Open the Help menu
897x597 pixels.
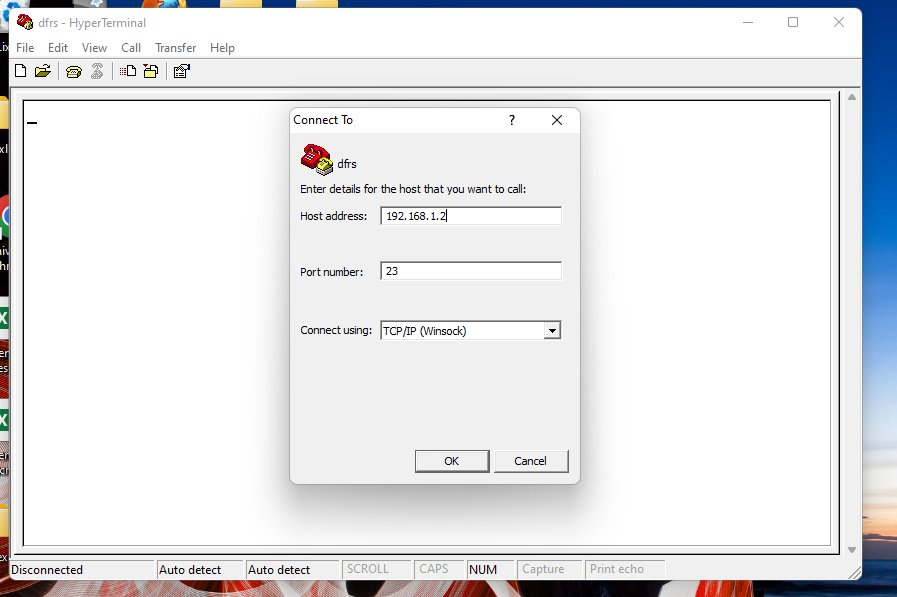[x=222, y=48]
